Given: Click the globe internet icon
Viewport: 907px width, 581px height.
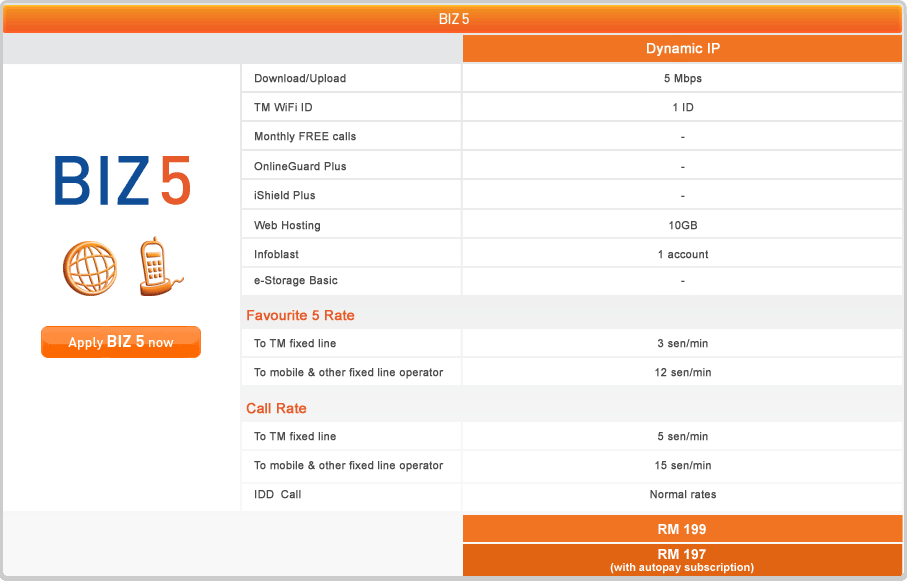Looking at the screenshot, I should point(89,265).
